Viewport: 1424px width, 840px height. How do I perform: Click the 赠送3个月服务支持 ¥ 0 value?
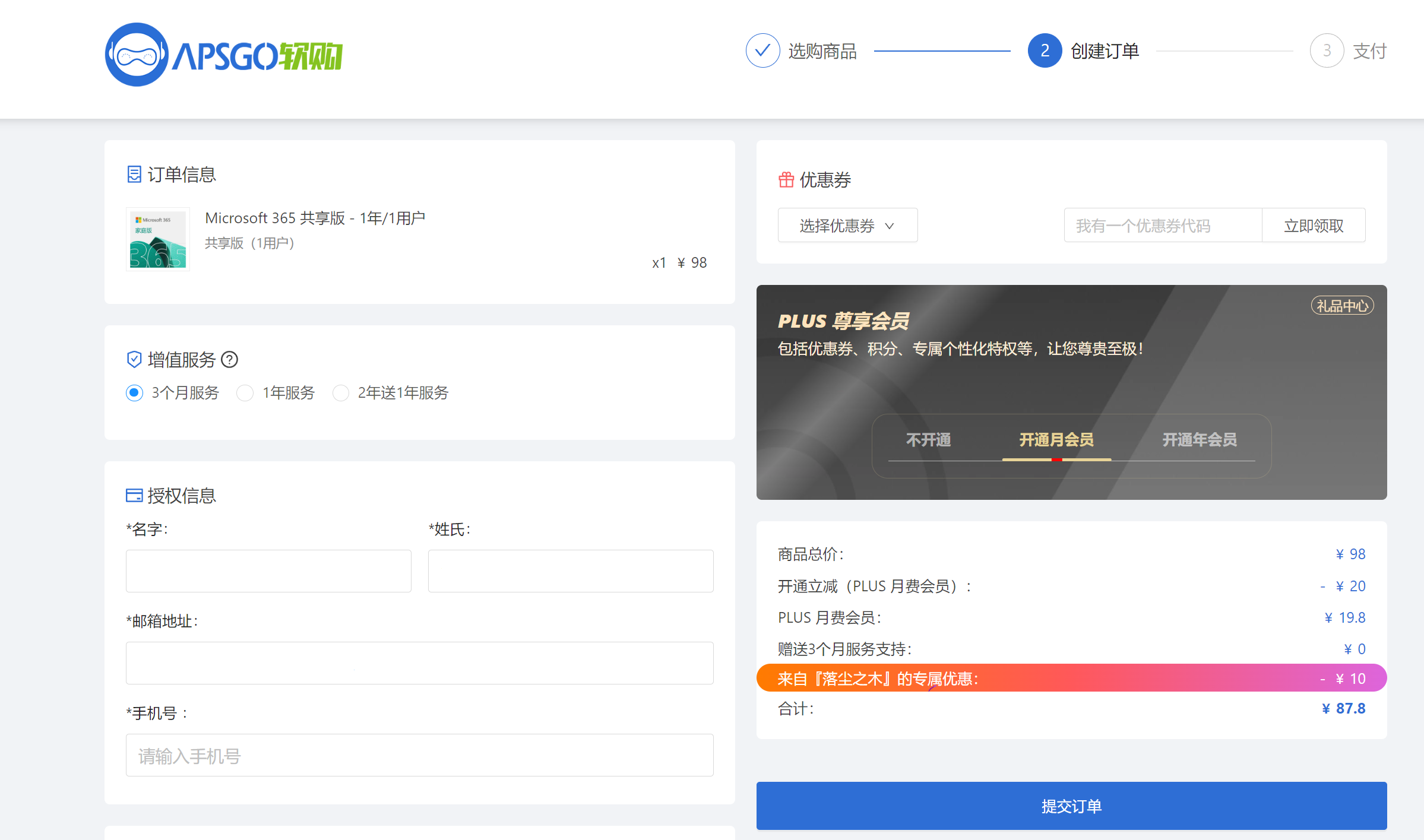1355,649
